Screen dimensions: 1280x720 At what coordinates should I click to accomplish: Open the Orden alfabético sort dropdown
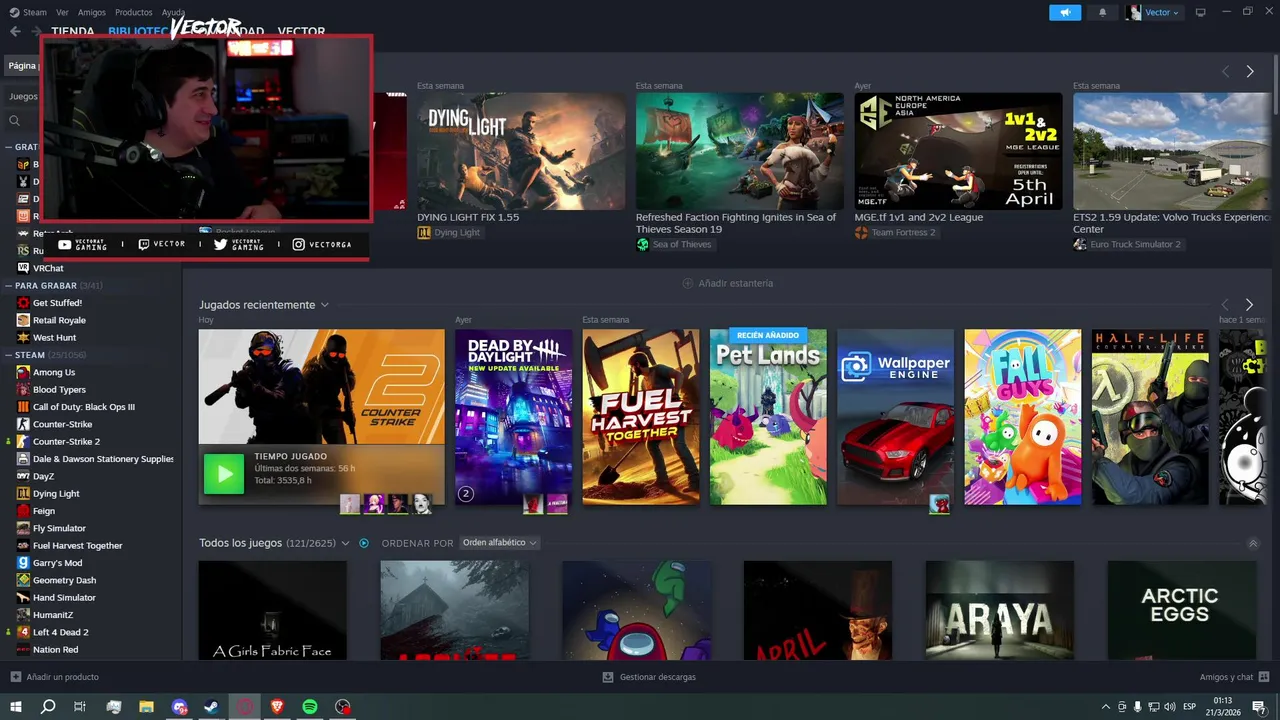500,543
